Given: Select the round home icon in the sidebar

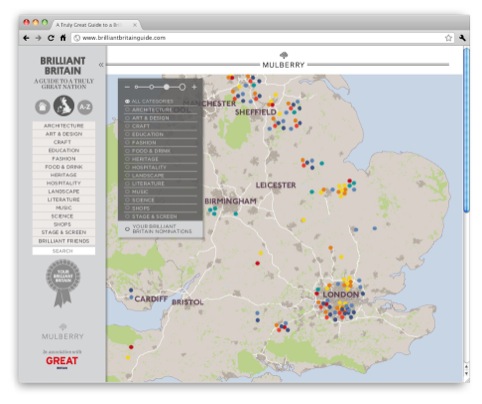Looking at the screenshot, I should (42, 107).
